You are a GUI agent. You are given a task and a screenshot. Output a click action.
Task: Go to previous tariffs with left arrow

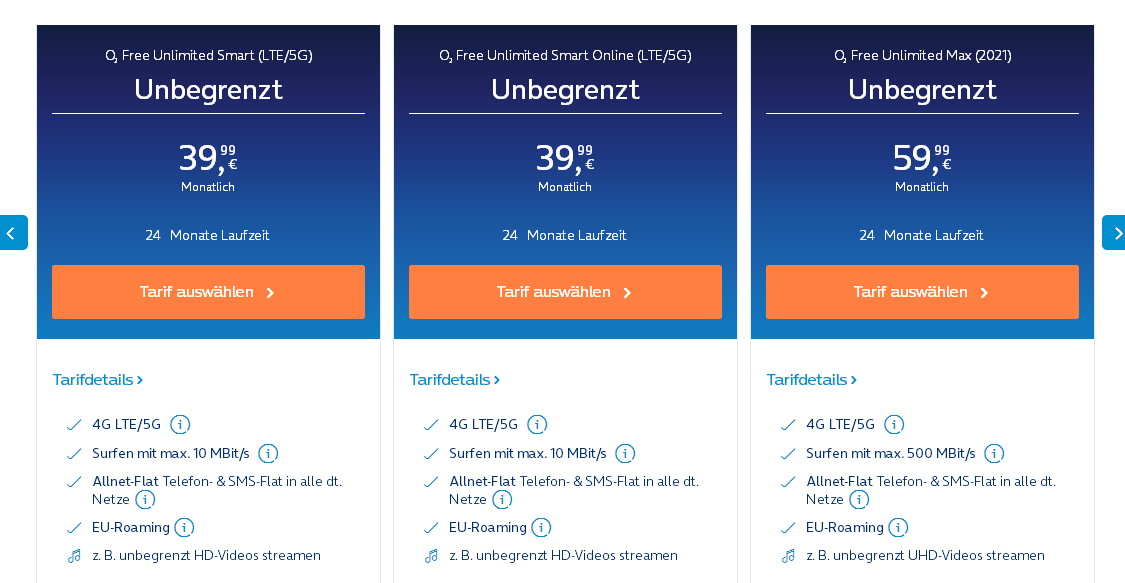(x=13, y=232)
